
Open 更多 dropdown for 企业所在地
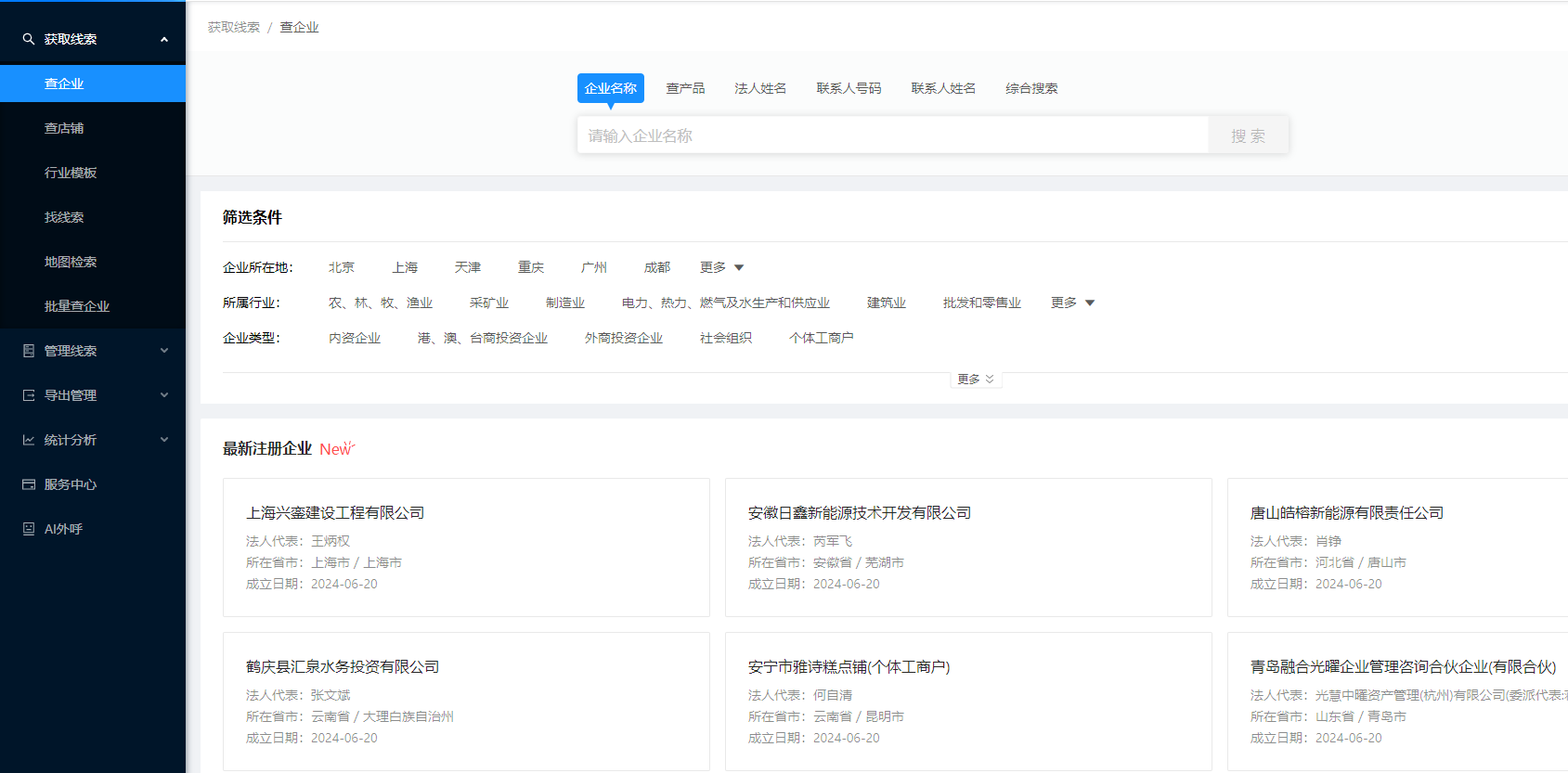click(x=722, y=267)
